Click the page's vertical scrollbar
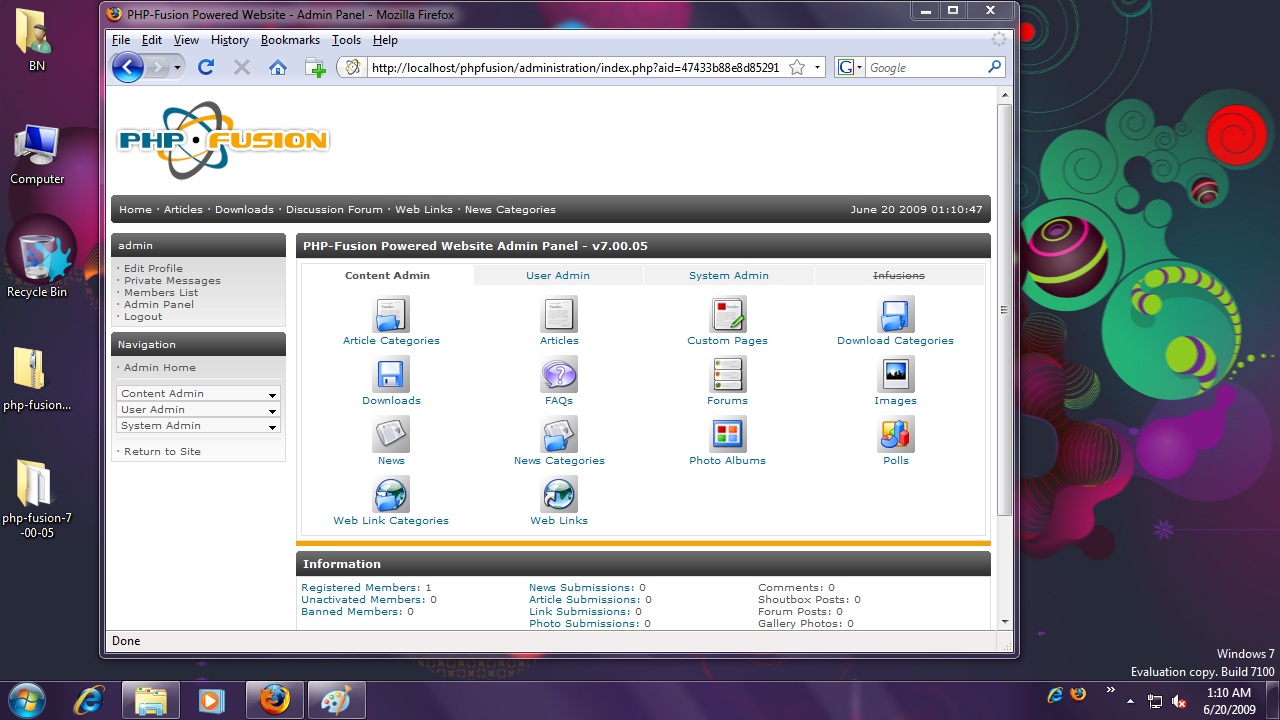Viewport: 1280px width, 720px height. 1005,310
